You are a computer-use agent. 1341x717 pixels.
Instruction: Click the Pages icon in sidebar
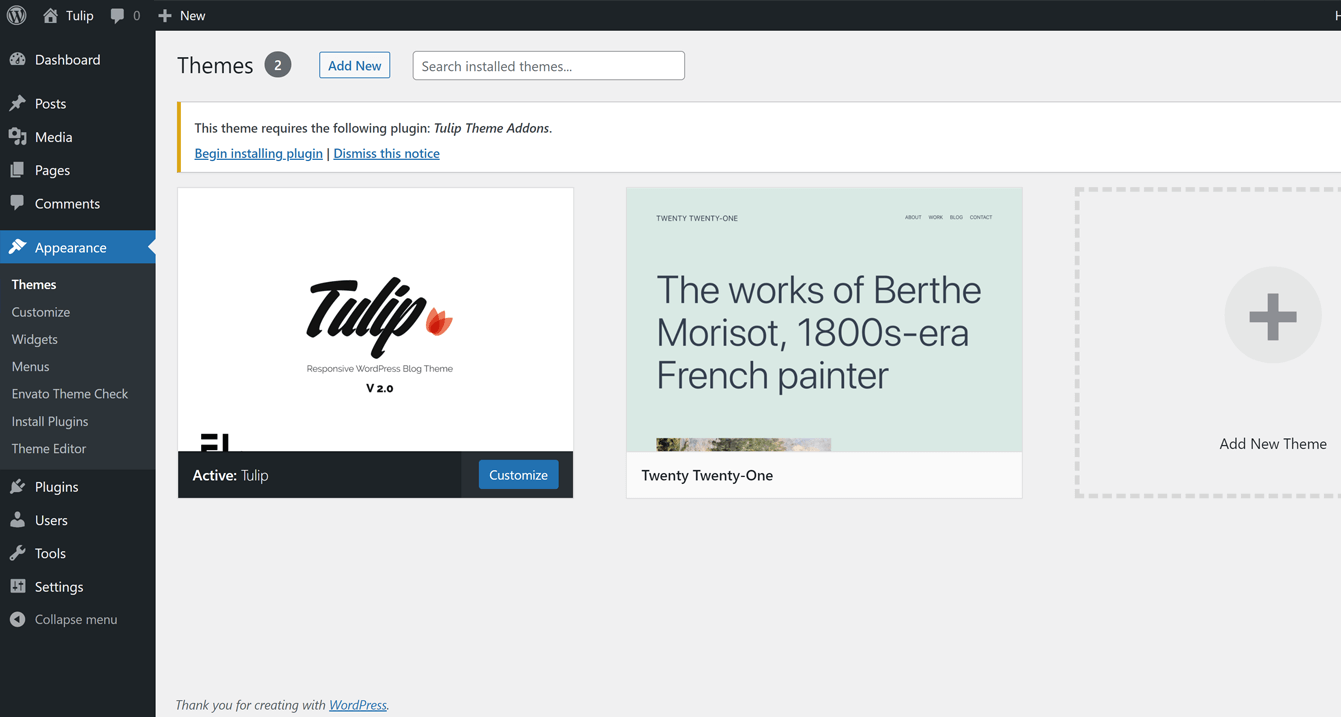[x=17, y=170]
